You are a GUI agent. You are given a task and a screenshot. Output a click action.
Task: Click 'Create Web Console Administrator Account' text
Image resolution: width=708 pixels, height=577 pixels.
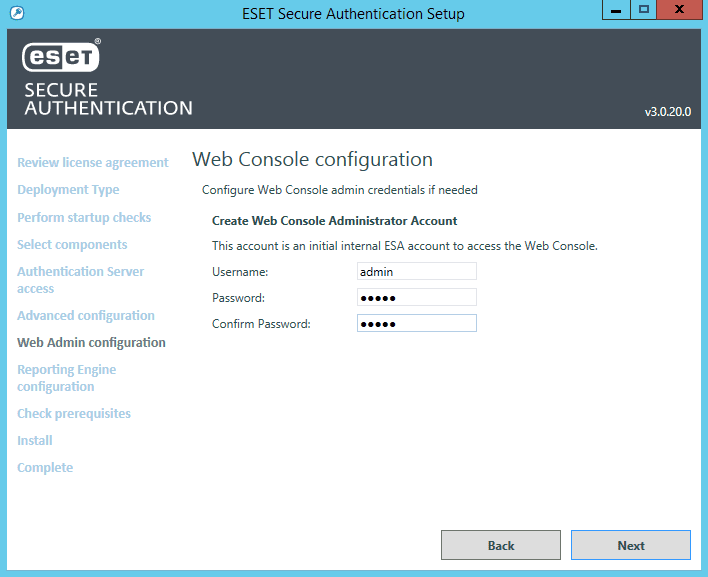point(335,221)
